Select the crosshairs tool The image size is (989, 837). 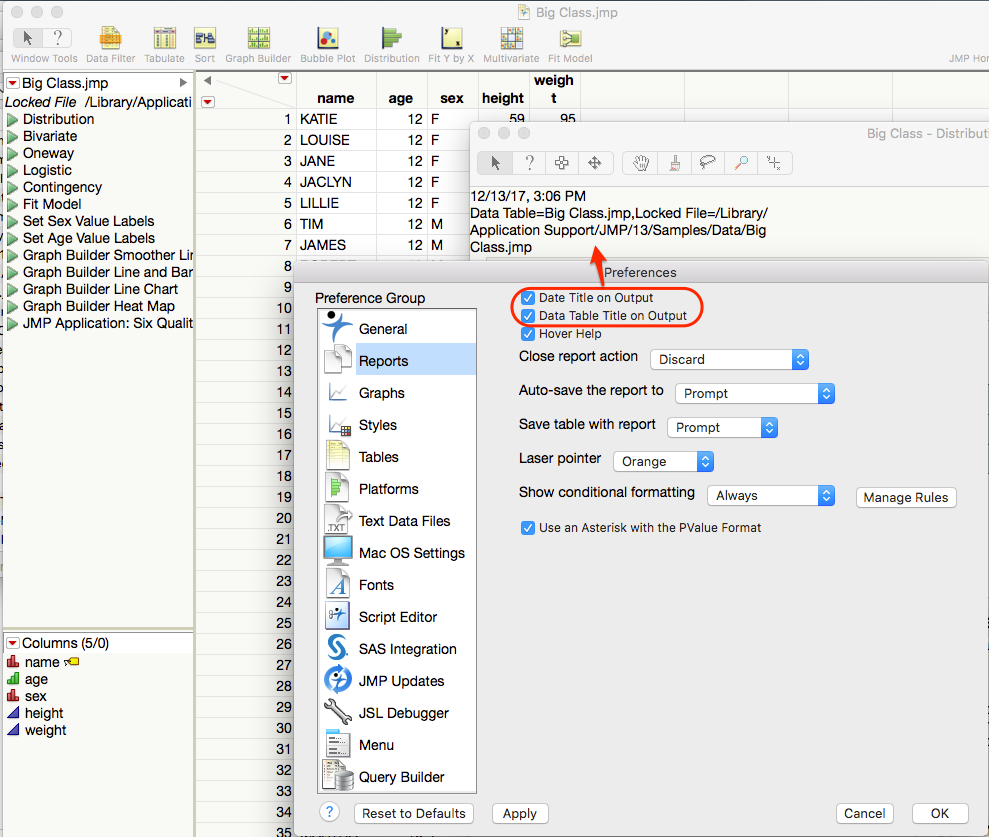(x=774, y=163)
